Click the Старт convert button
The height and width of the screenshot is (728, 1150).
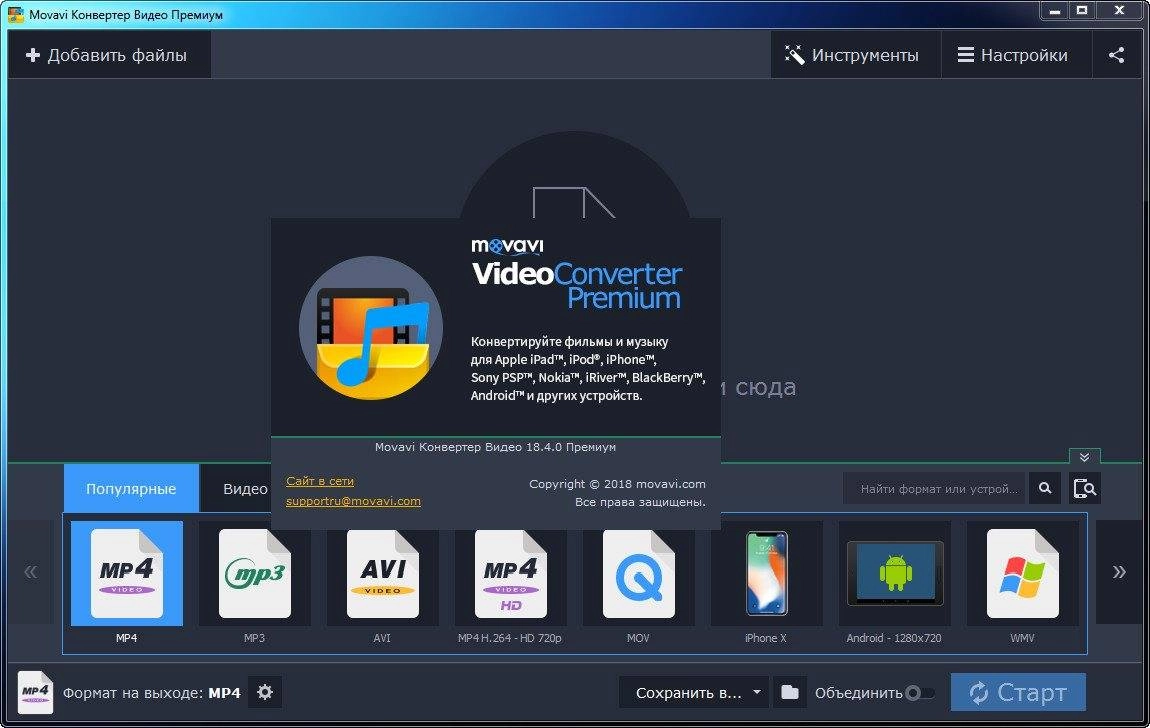pos(1018,692)
